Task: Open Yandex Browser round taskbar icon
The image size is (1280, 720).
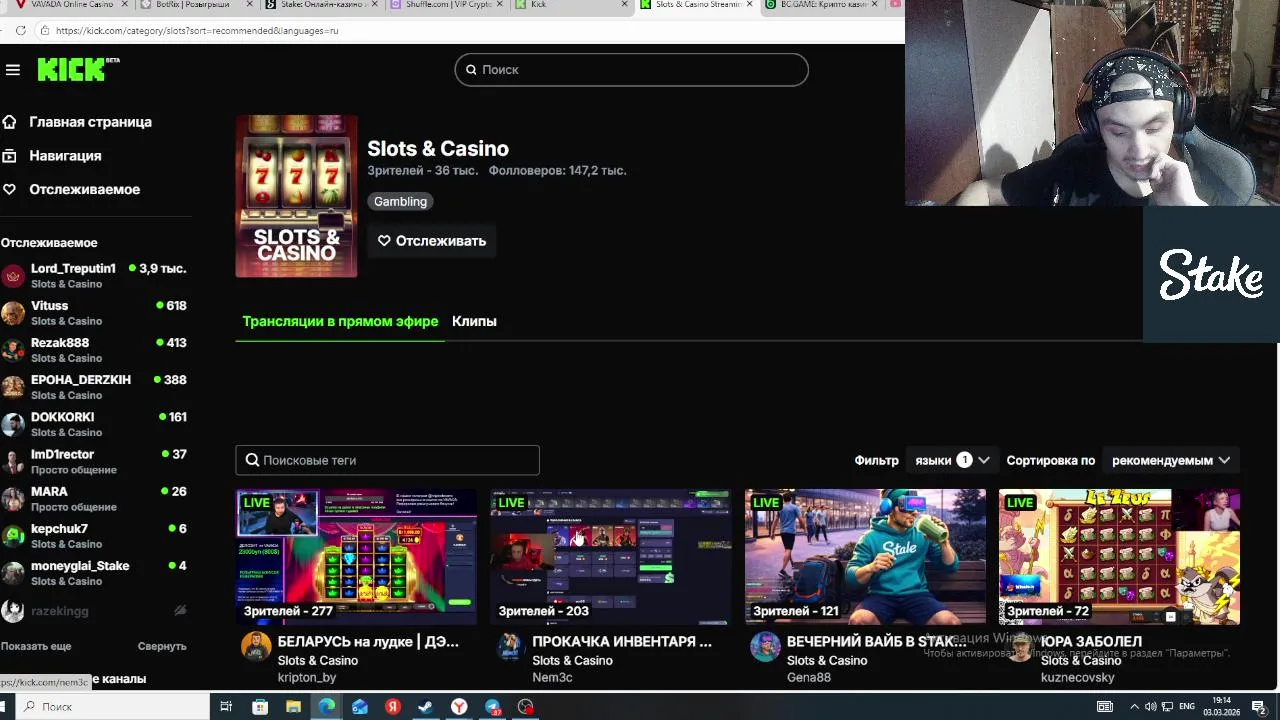Action: point(459,707)
